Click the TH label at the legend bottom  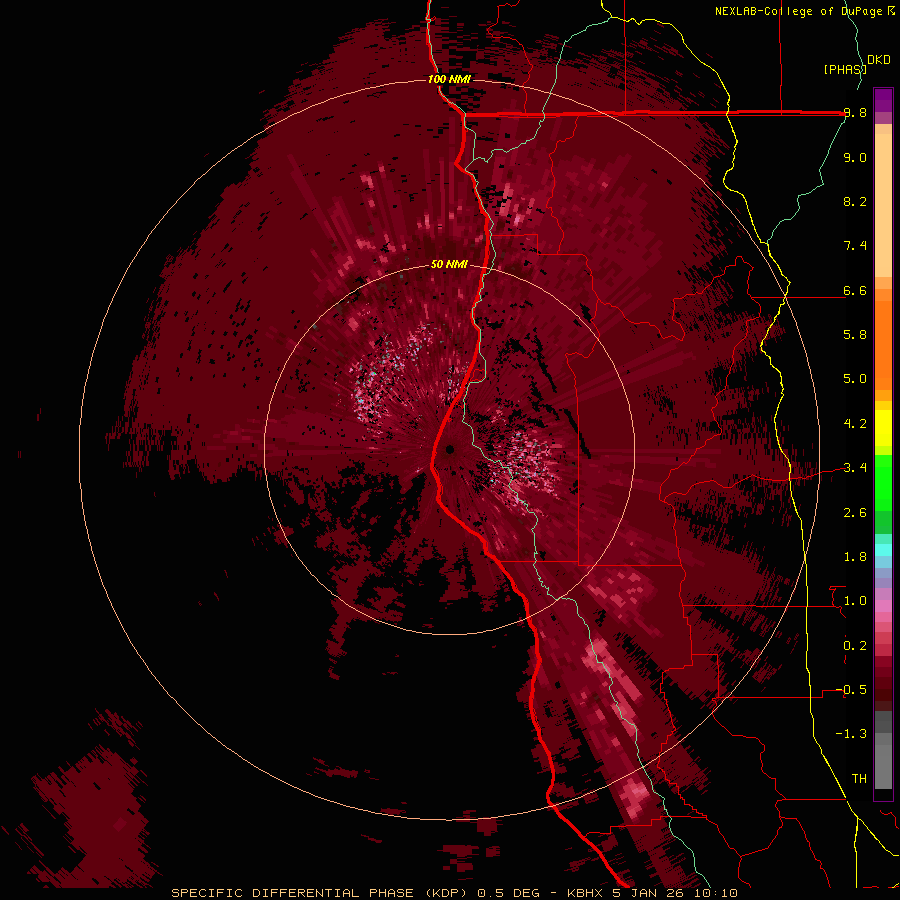(859, 779)
